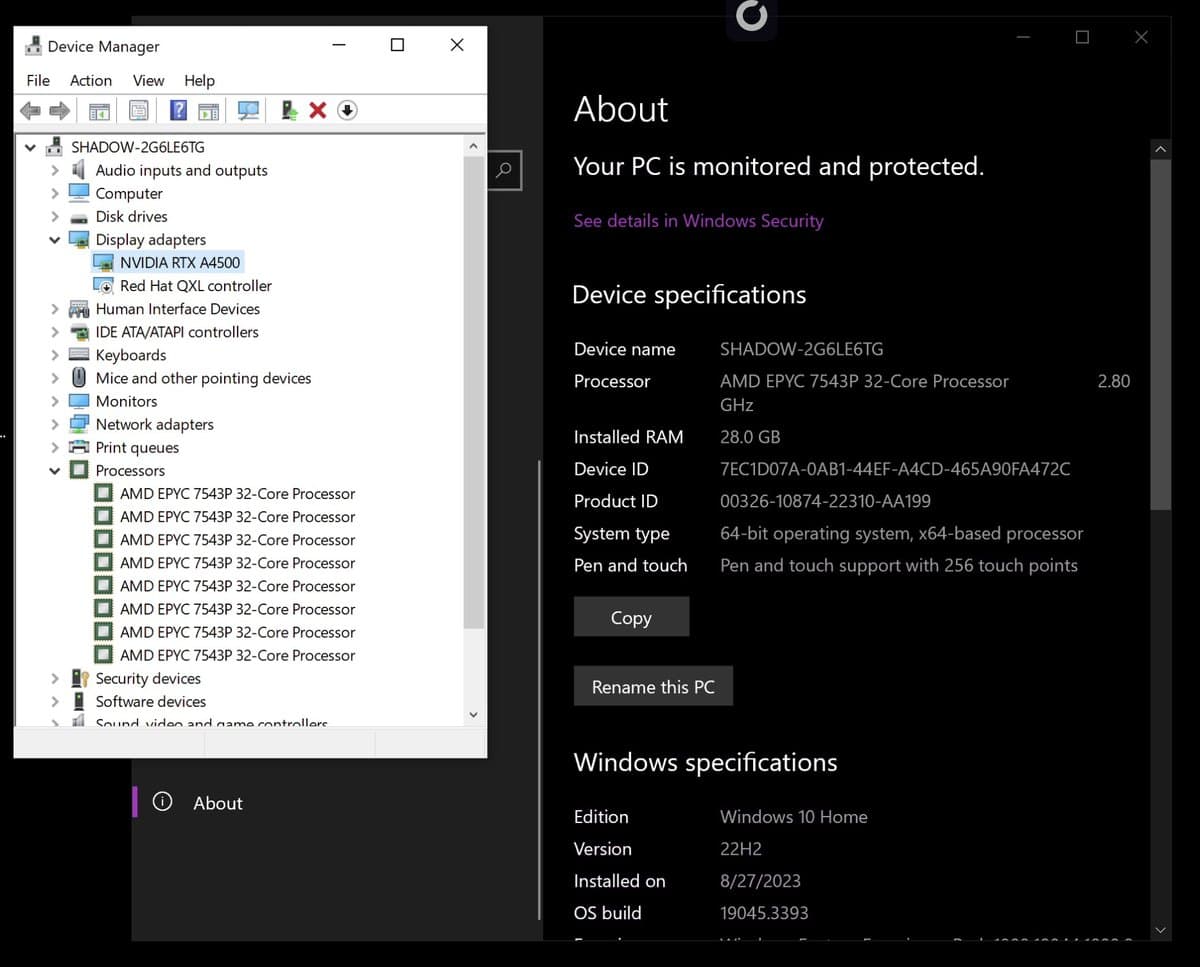
Task: Click the IDE ATA/ATAPI controllers icon
Action: [x=79, y=332]
